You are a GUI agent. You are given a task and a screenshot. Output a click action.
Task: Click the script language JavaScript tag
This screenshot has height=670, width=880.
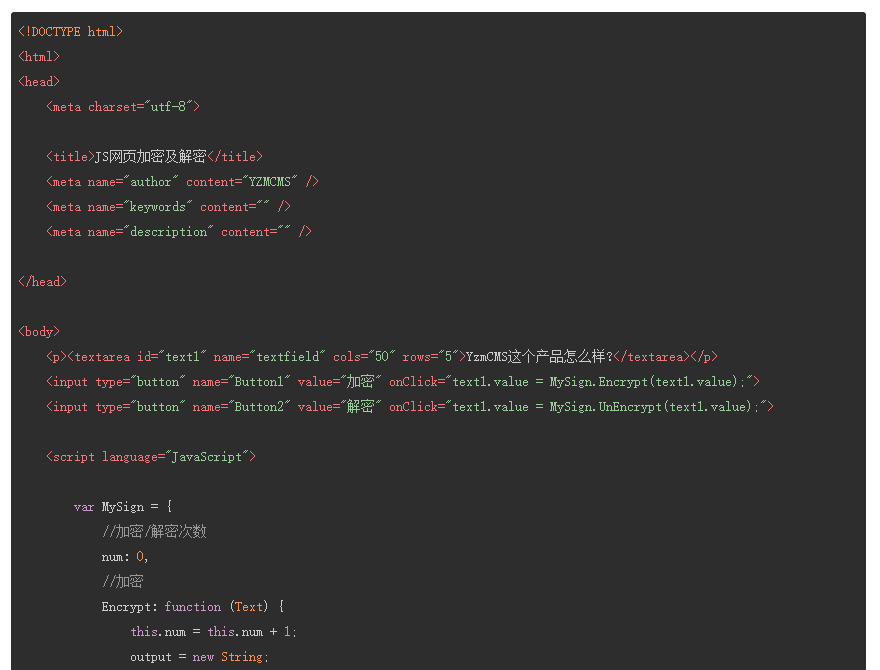click(x=151, y=457)
